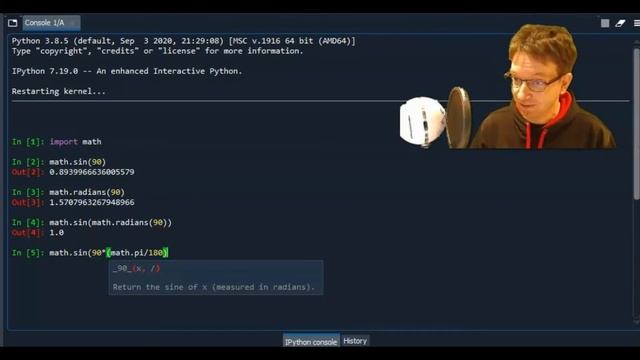This screenshot has height=360, width=640.
Task: Click the 'math.radians(90)' input in In [3]
Action: pos(87,192)
